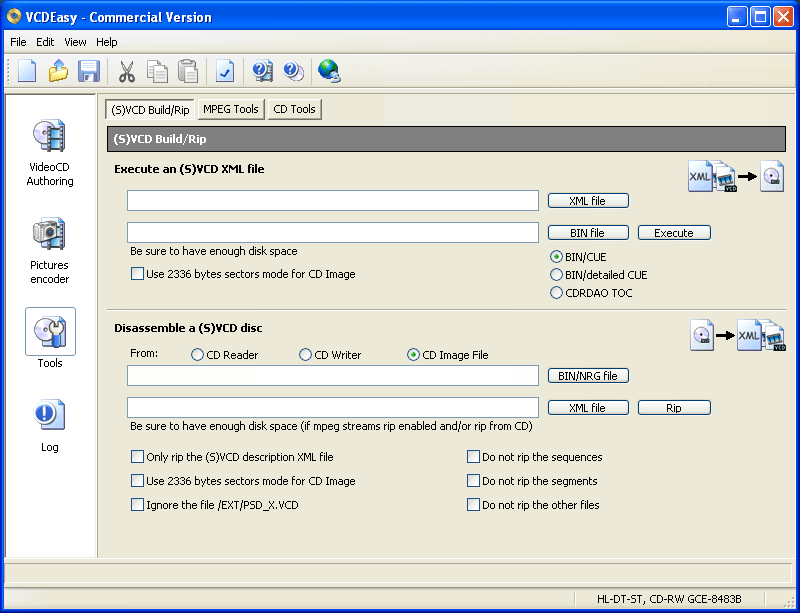Screen dimensions: 800x613
Task: Click the Disassemble a (S)VCD disc heading
Action: pyautogui.click(x=188, y=328)
